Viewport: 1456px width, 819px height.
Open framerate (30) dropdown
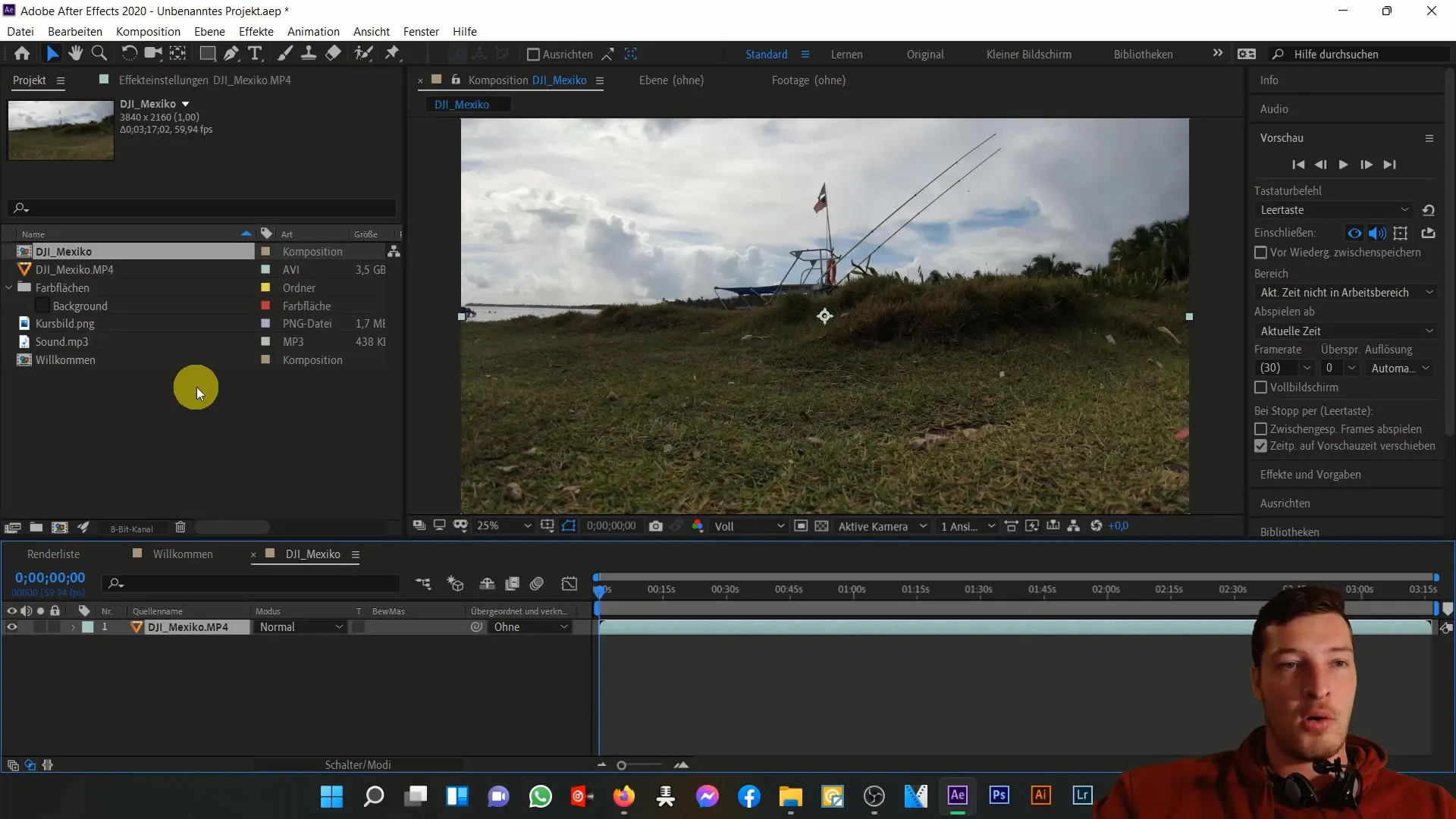1284,368
